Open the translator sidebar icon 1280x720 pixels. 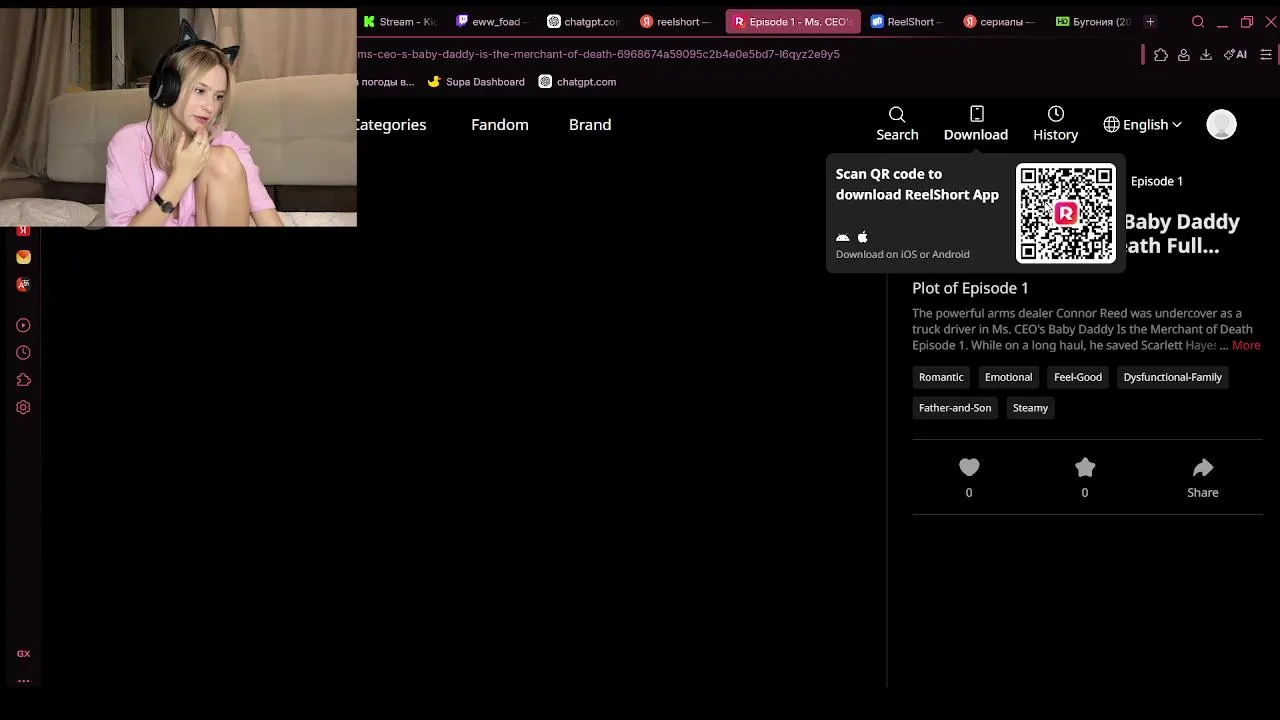tap(23, 284)
